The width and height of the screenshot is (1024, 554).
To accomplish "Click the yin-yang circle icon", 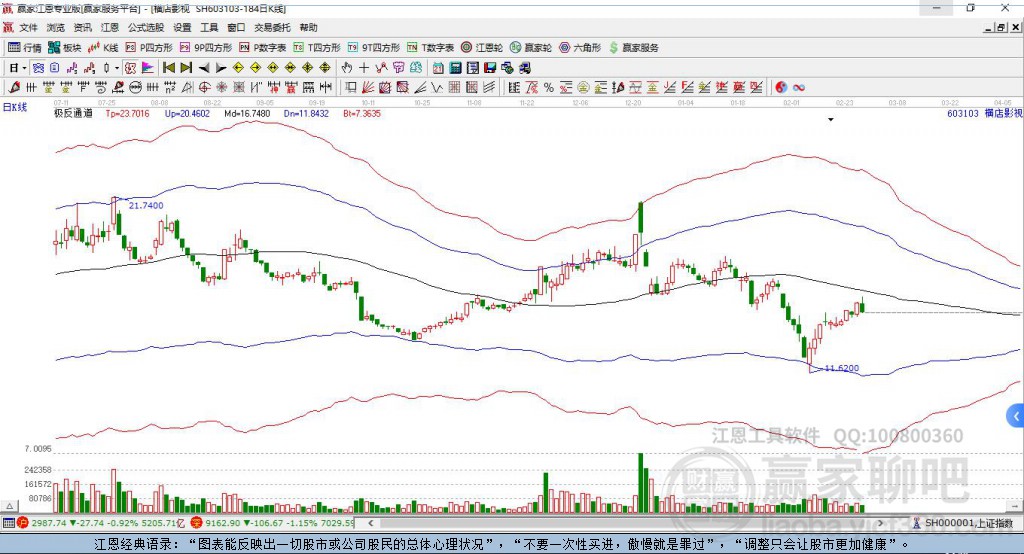I will (781, 88).
